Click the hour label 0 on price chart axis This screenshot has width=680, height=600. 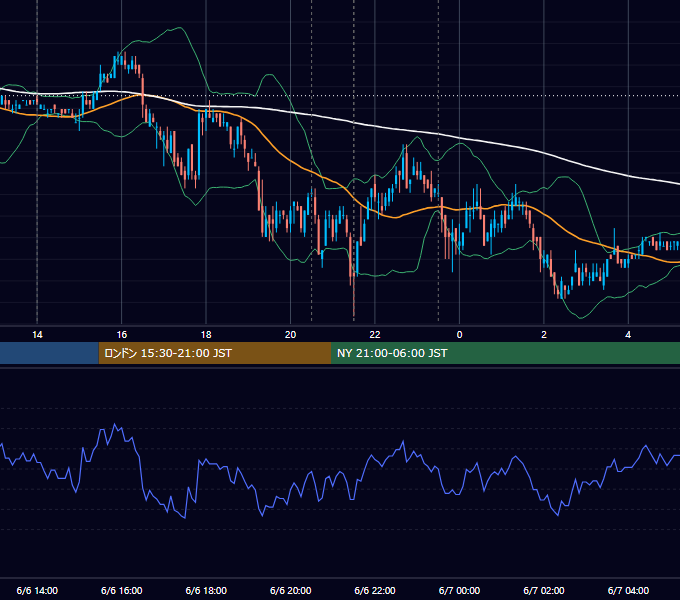coord(459,335)
